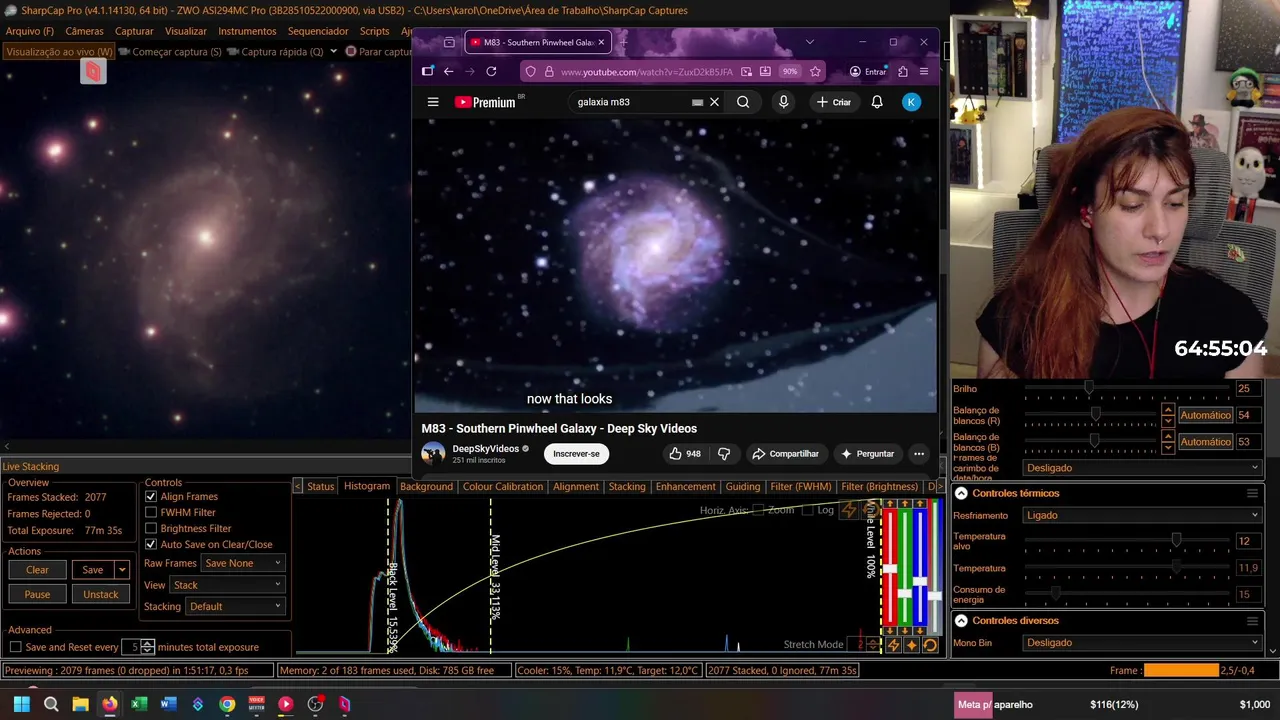Viewport: 1280px width, 720px height.
Task: Click the Compartilhar share button
Action: tap(786, 454)
